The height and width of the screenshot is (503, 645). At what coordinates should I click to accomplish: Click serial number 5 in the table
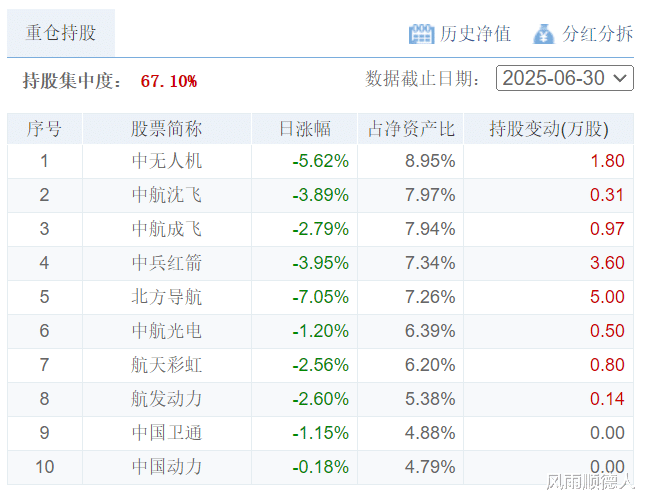44,297
